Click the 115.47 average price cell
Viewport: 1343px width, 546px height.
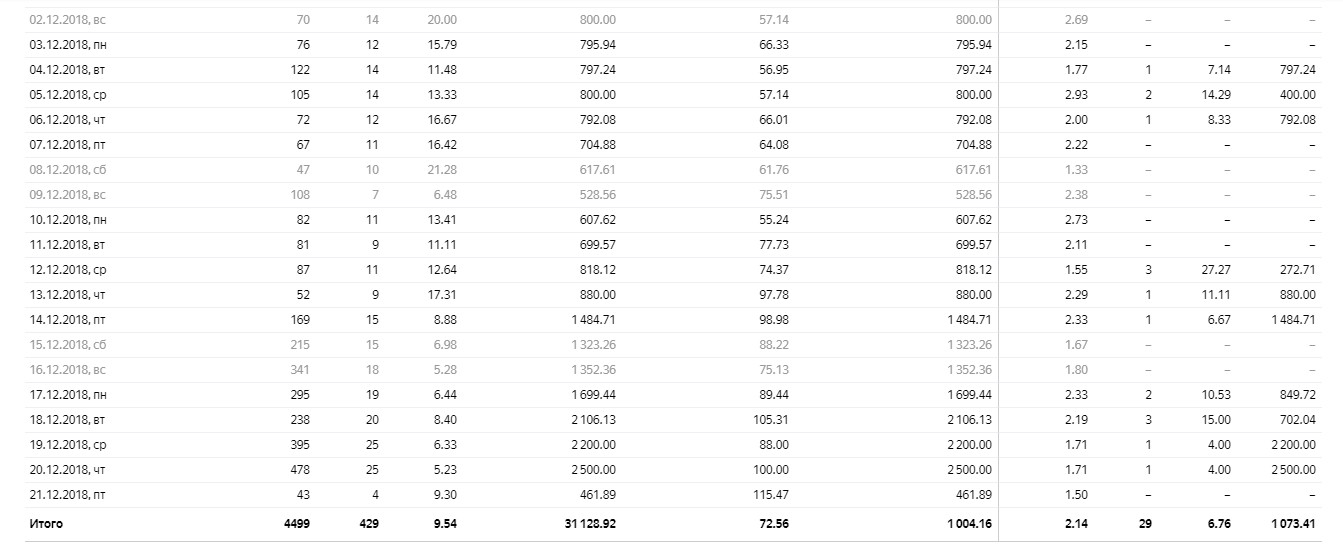(x=770, y=495)
